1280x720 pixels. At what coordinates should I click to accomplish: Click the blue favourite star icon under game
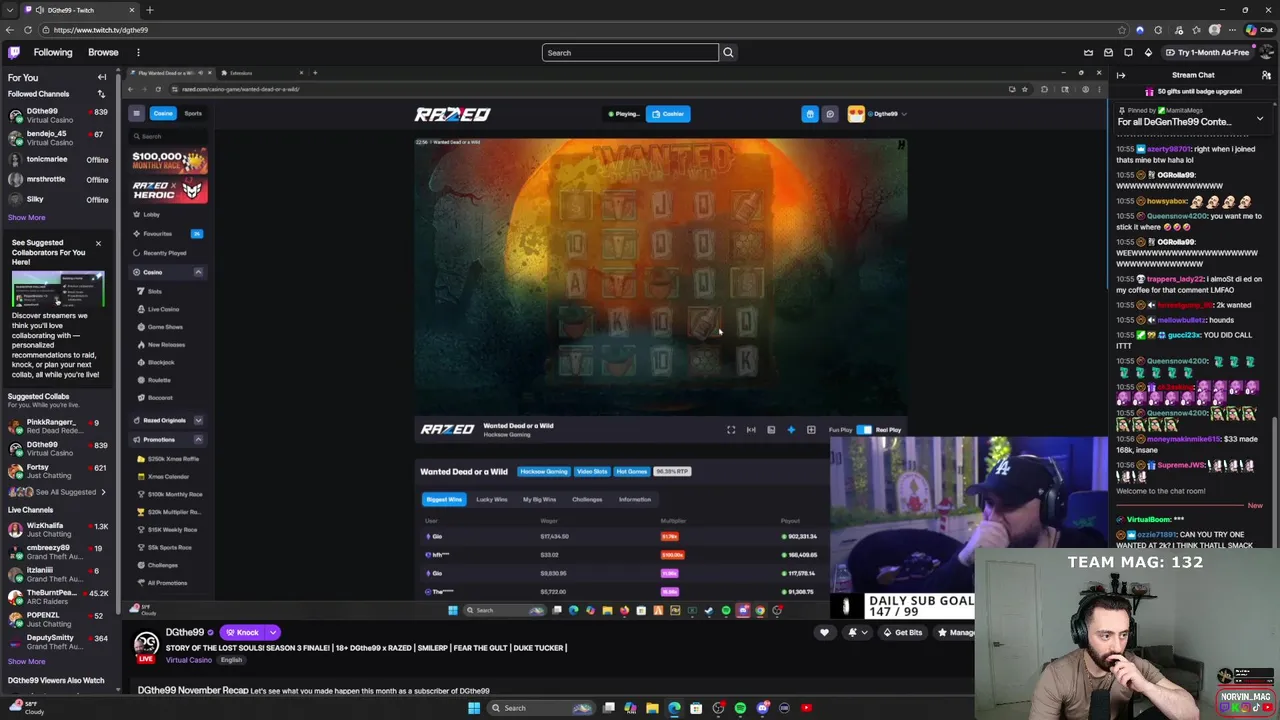coord(791,430)
